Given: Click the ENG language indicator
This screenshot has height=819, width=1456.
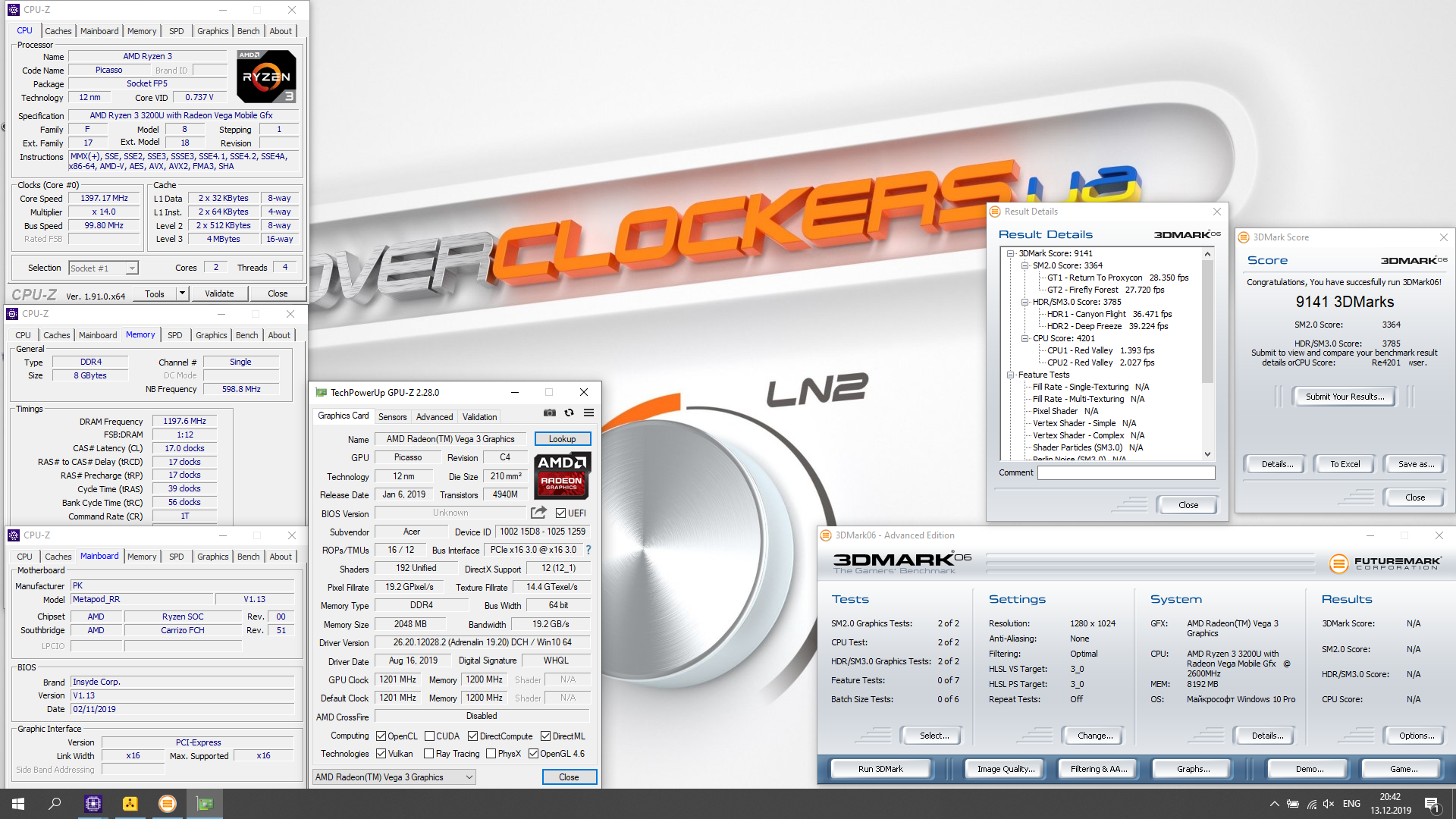Looking at the screenshot, I should point(1351,804).
